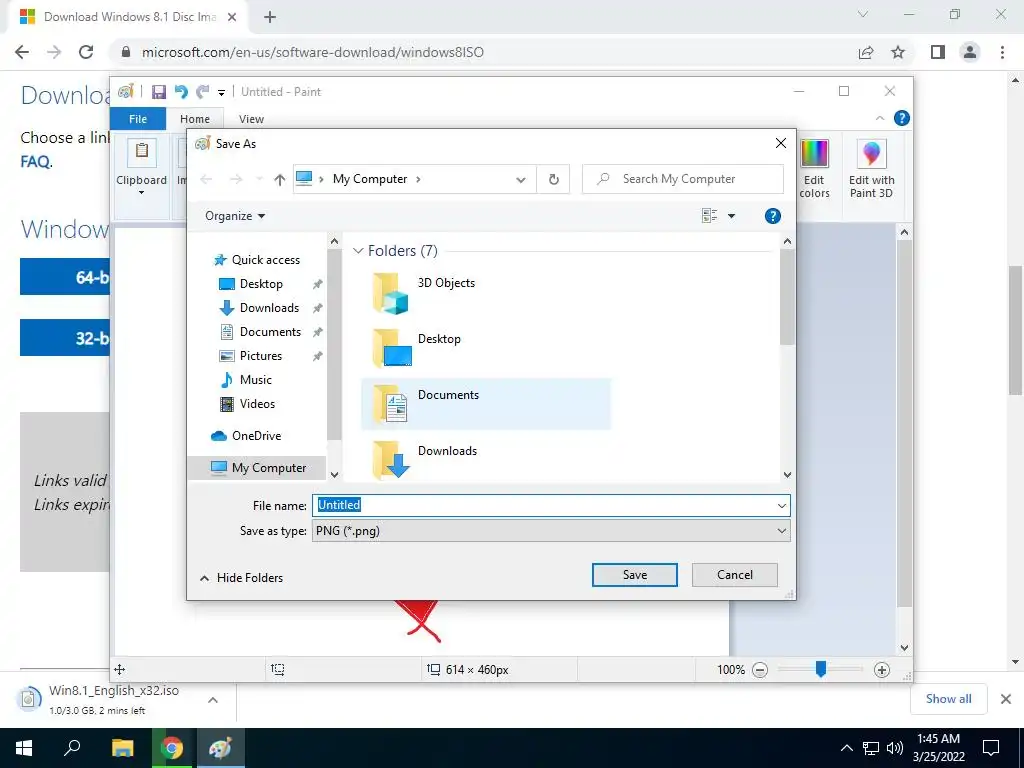Image resolution: width=1024 pixels, height=768 pixels.
Task: Select Desktop in the Quick access list
Action: (x=261, y=284)
